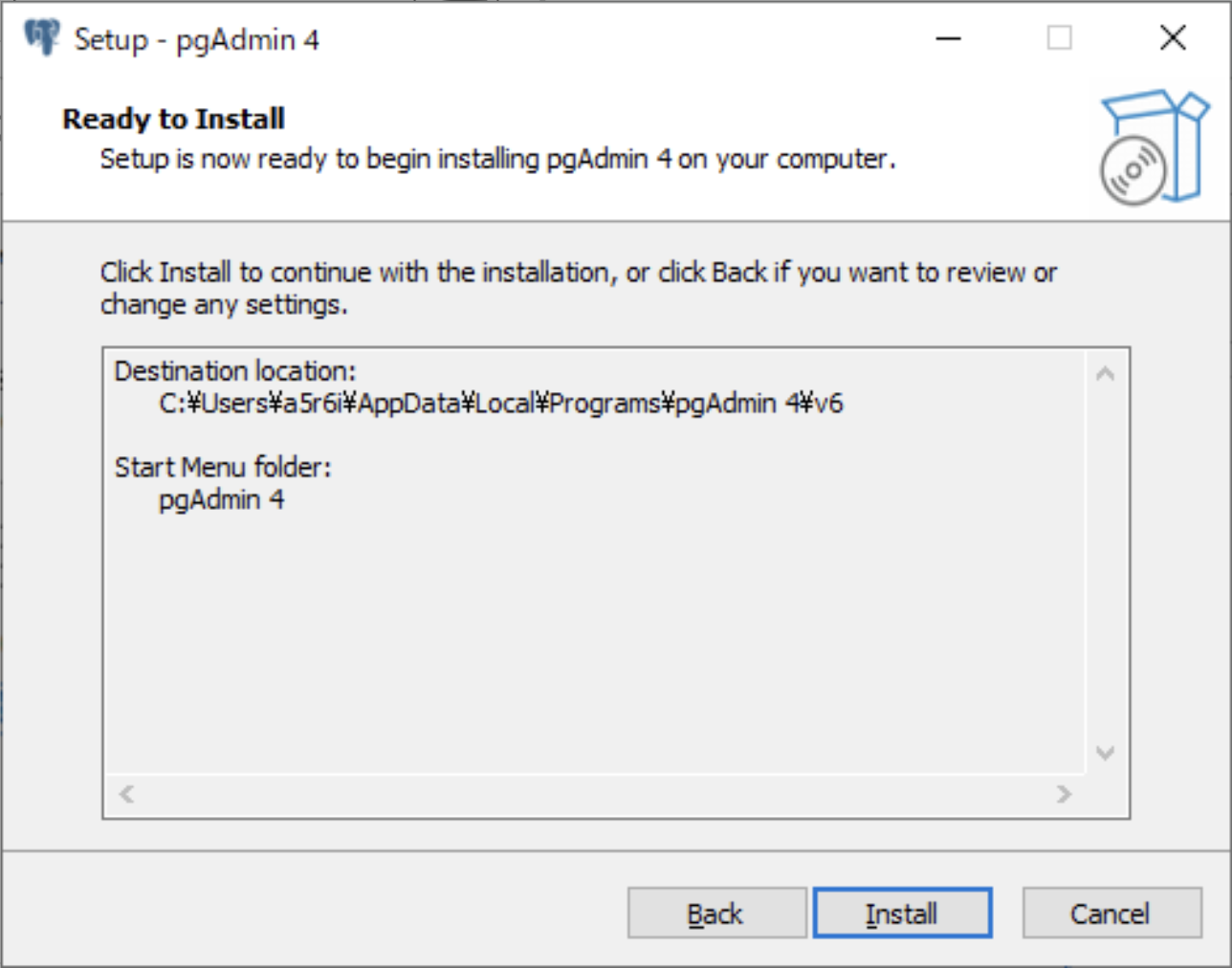Image resolution: width=1232 pixels, height=968 pixels.
Task: Click the "Start Menu folder:" label
Action: tap(223, 468)
